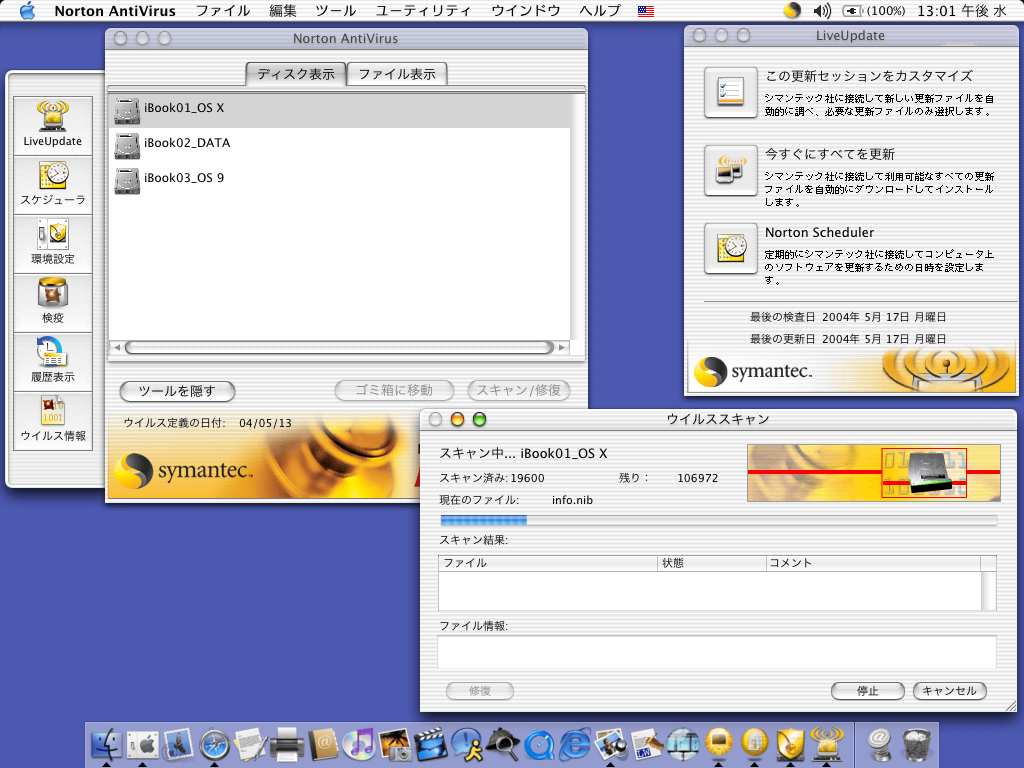Open the printer icon in the Dock
Viewport: 1024px width, 768px height.
(286, 744)
